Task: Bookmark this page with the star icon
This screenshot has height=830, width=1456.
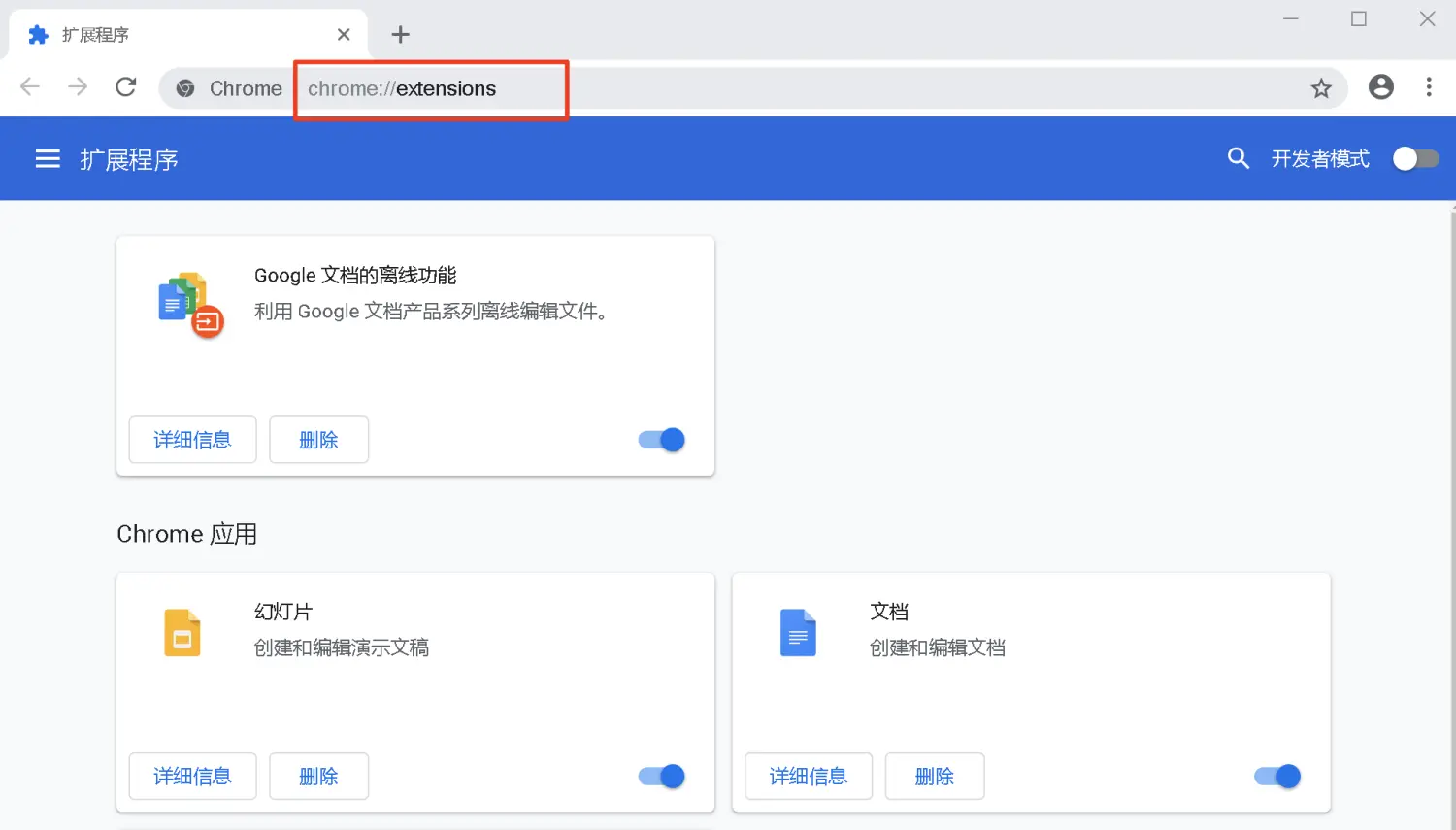Action: [x=1321, y=88]
